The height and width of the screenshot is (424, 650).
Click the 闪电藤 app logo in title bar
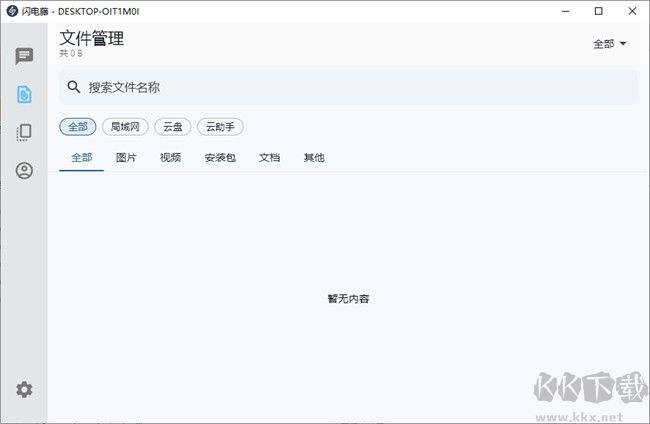pyautogui.click(x=12, y=11)
